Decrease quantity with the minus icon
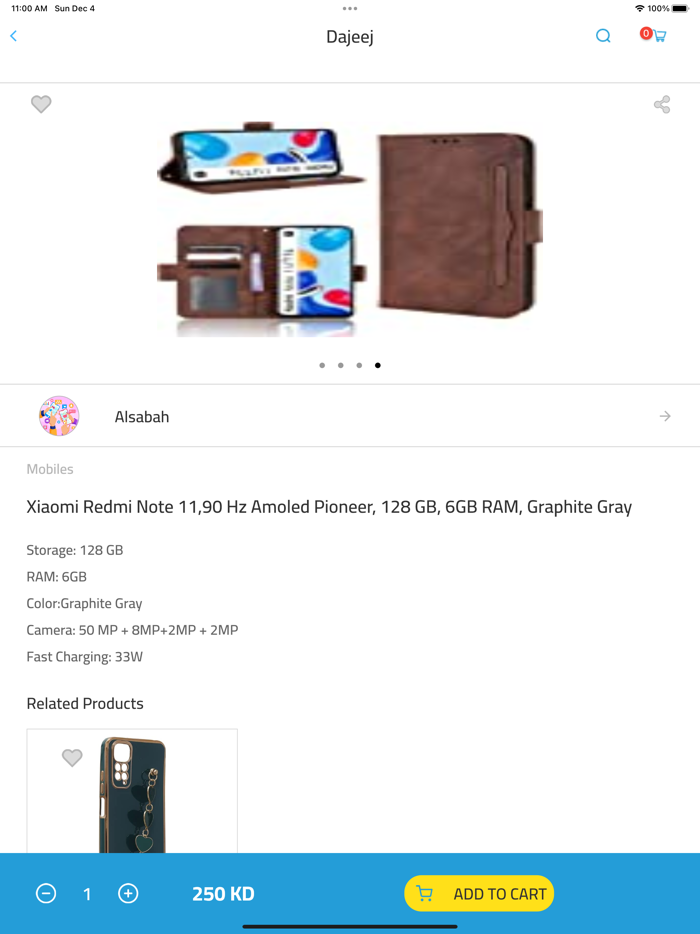The width and height of the screenshot is (700, 934). (x=46, y=893)
